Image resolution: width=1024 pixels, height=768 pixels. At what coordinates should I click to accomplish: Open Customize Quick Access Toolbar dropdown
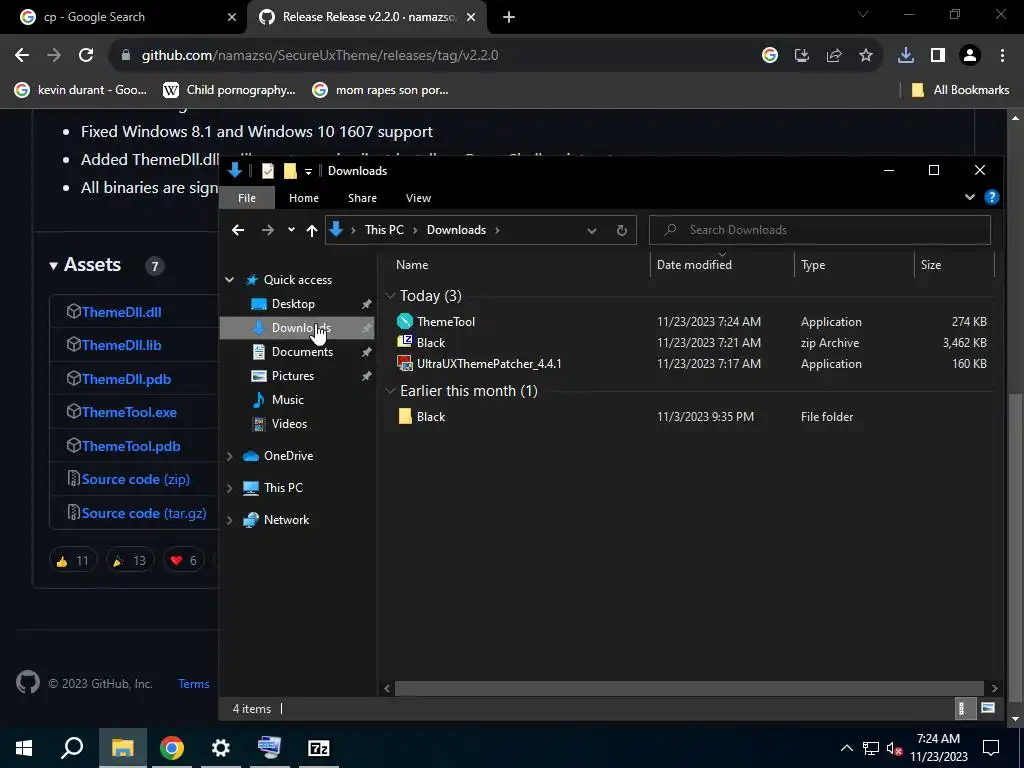(308, 172)
